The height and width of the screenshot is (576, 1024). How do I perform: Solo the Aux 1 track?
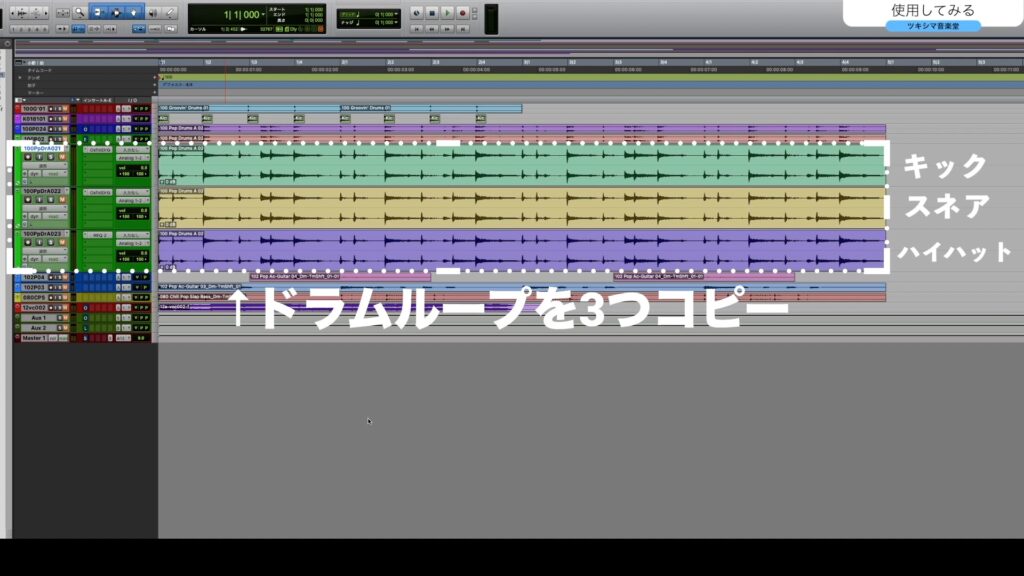pyautogui.click(x=59, y=317)
